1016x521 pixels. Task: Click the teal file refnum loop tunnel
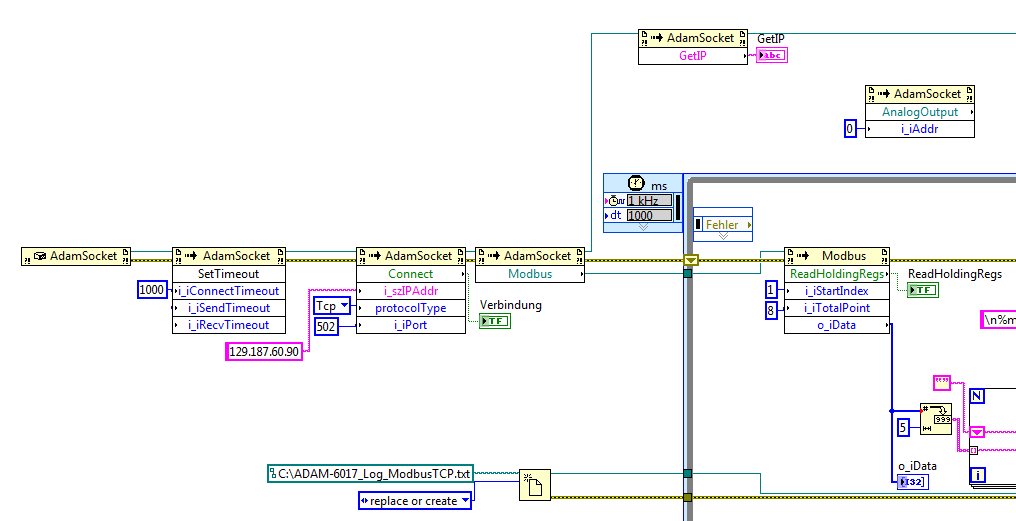687,474
